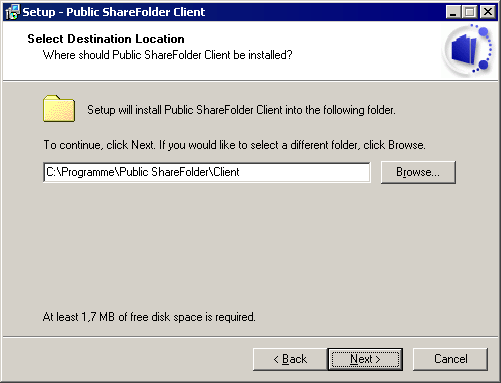The height and width of the screenshot is (383, 501).
Task: Continue installation with Next button
Action: point(365,359)
